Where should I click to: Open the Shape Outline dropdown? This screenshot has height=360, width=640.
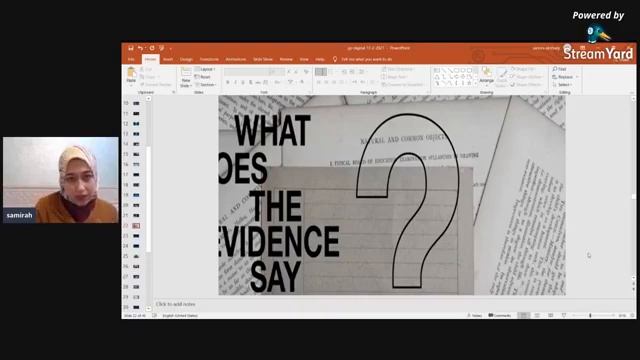coord(527,77)
